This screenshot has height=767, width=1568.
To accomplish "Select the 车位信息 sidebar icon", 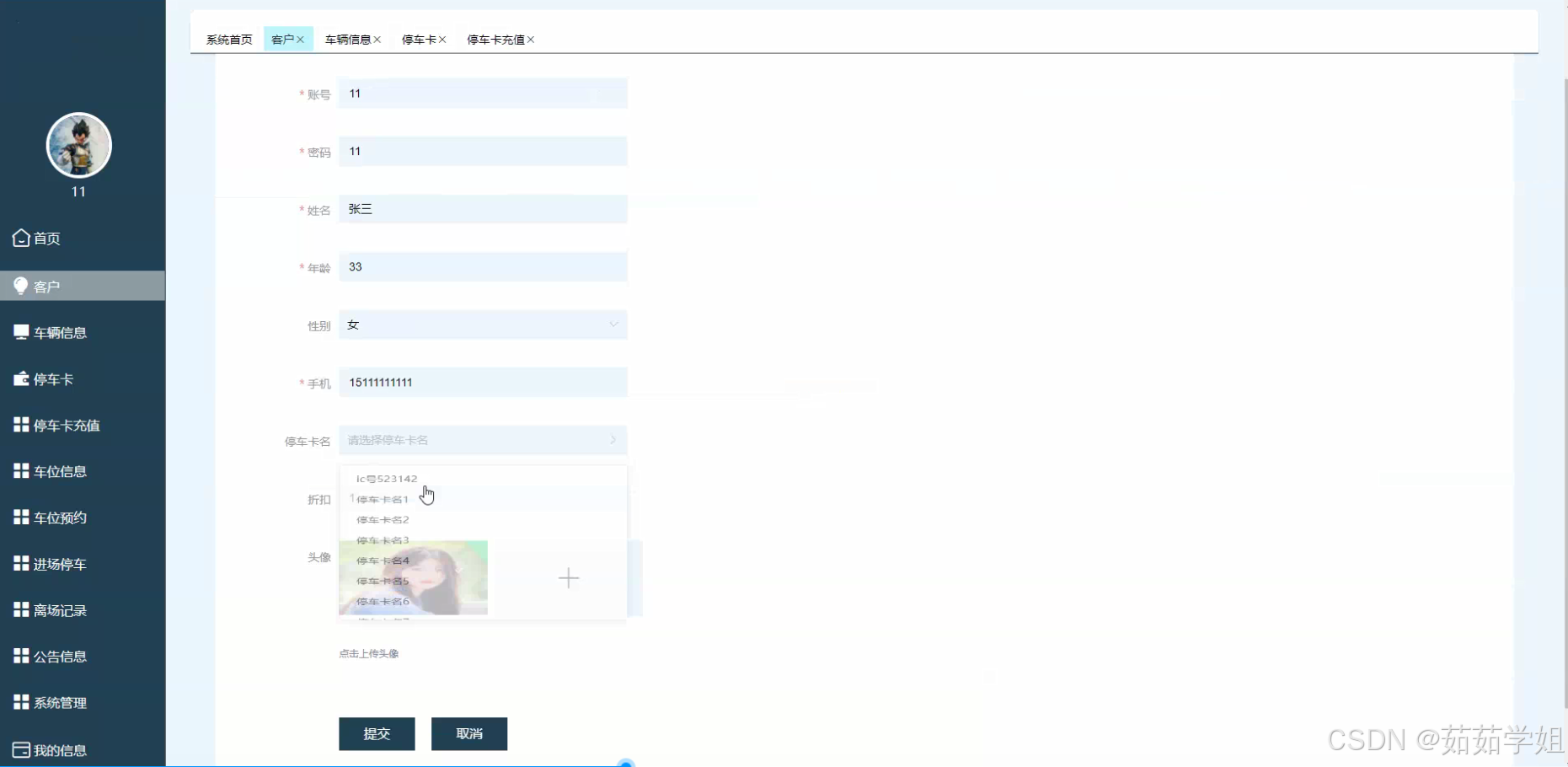I will click(x=20, y=471).
